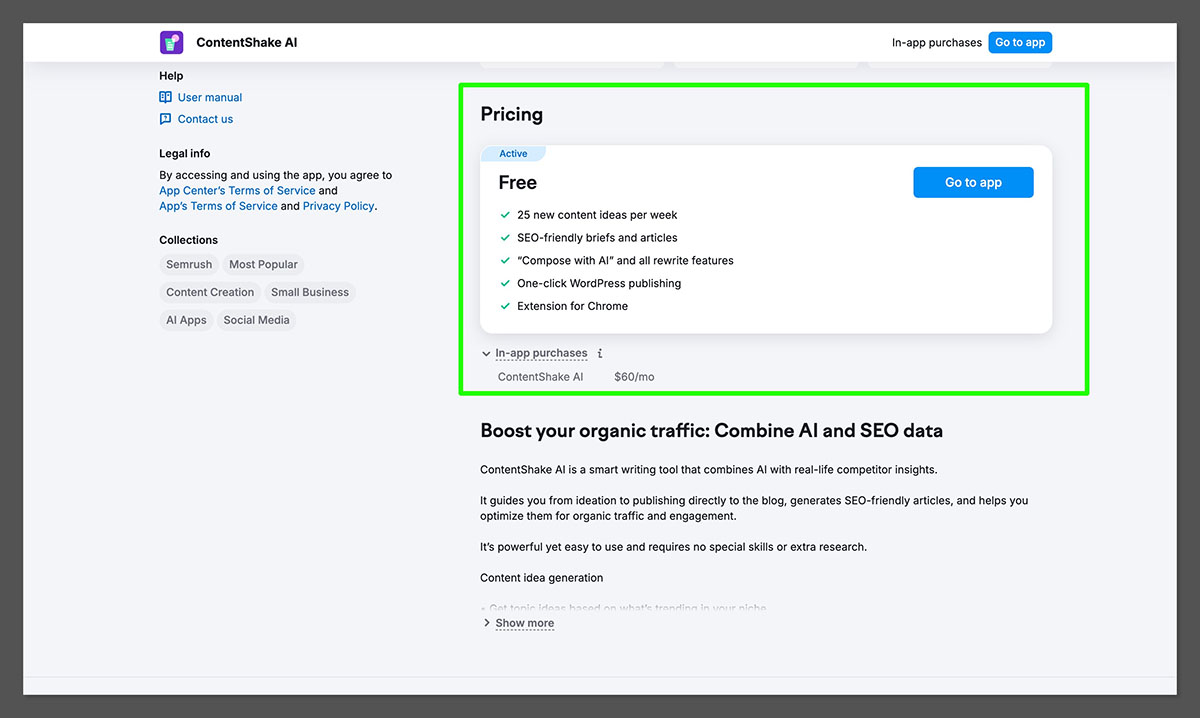Open the Social Media collection tag

click(256, 321)
